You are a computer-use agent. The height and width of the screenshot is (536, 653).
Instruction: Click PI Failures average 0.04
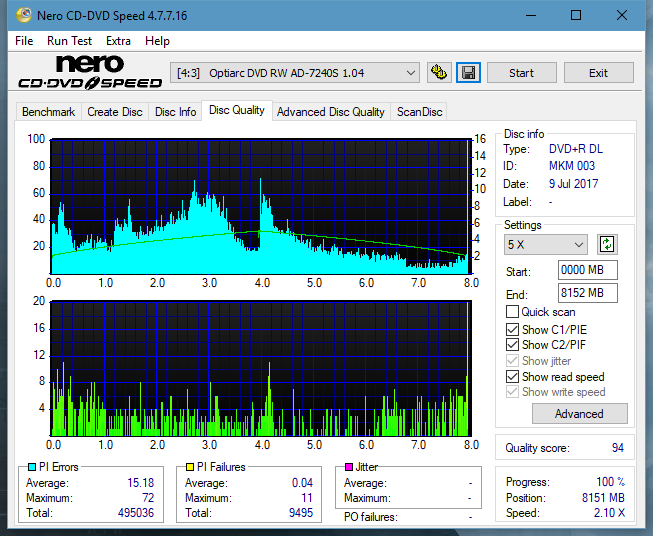point(302,483)
